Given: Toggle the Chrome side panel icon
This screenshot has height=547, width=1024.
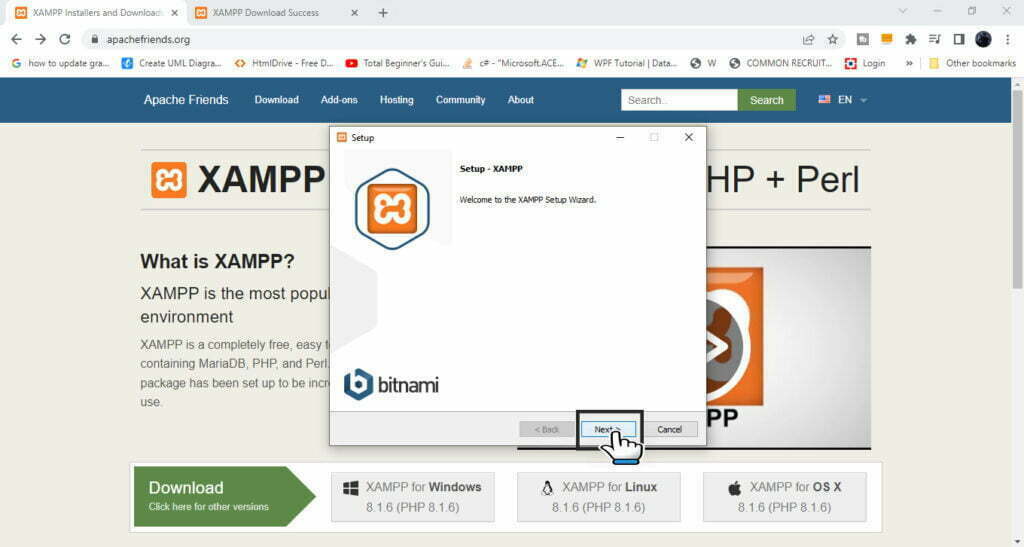Looking at the screenshot, I should (958, 40).
